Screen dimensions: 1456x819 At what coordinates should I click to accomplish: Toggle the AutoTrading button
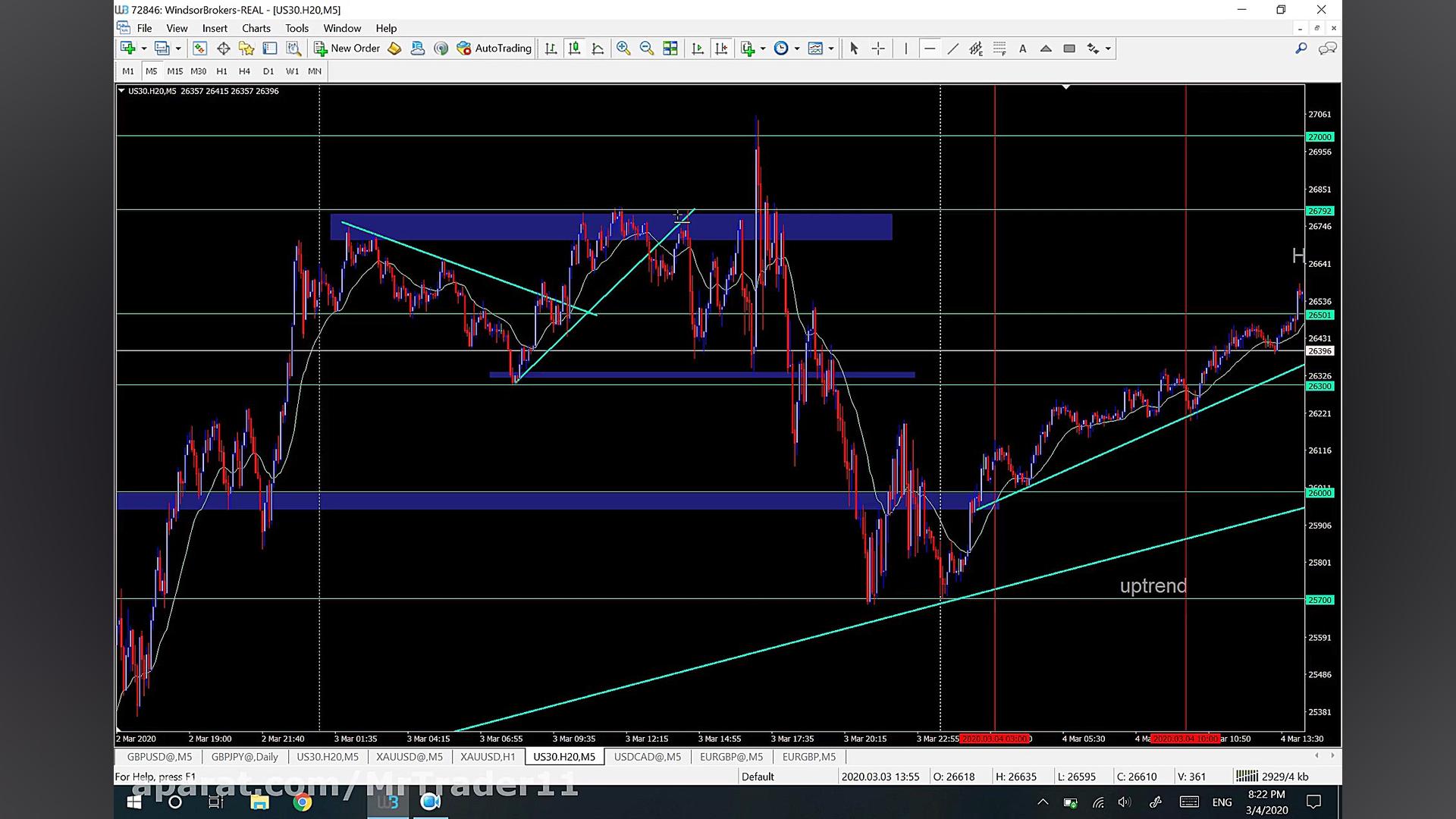tap(494, 49)
